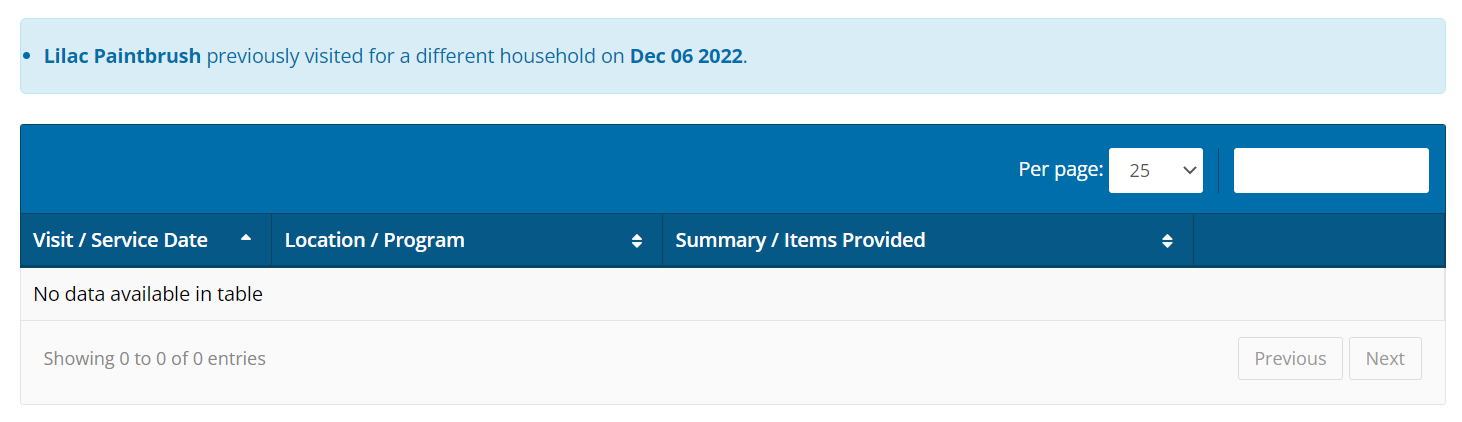Click the "Showing 0 to 0 of 0 entries" text
Viewport: 1462px width, 422px height.
point(155,358)
